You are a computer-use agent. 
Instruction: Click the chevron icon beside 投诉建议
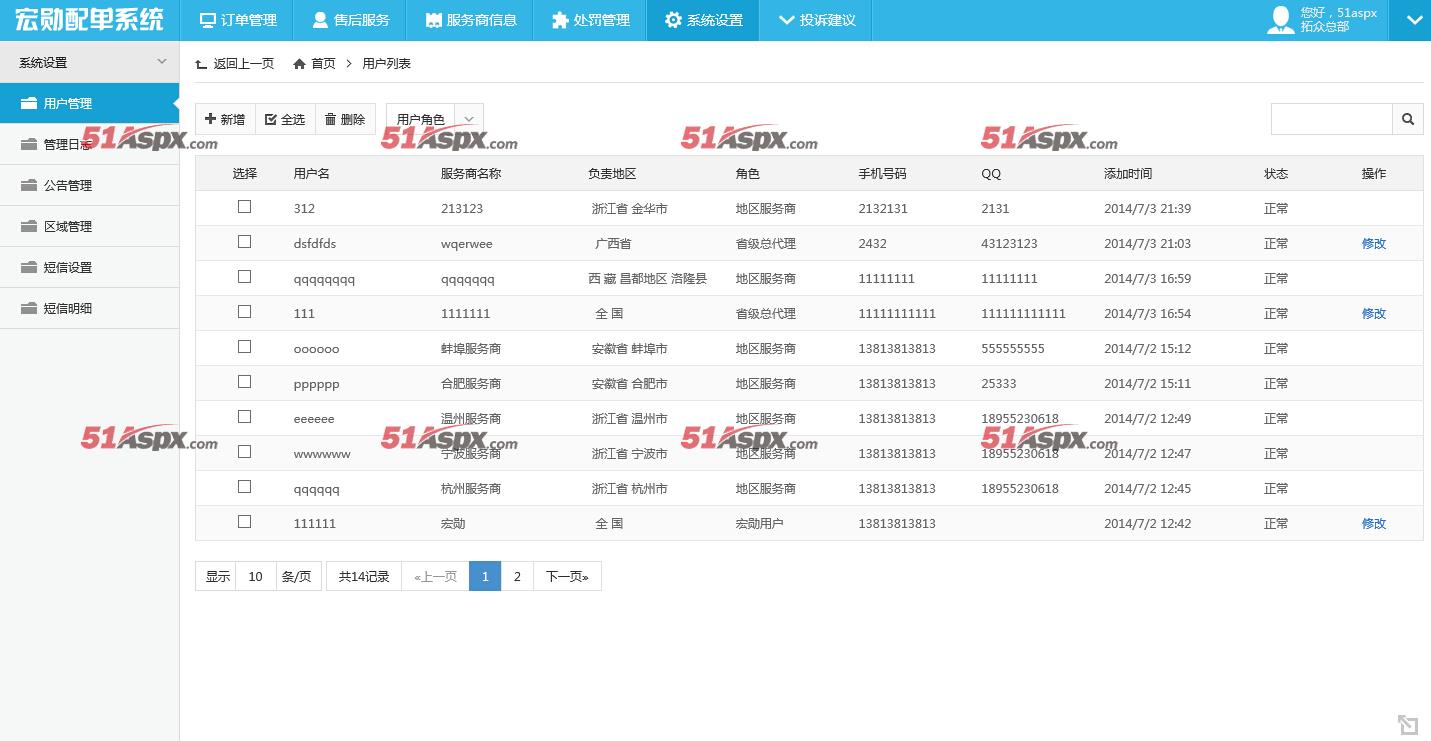point(786,20)
